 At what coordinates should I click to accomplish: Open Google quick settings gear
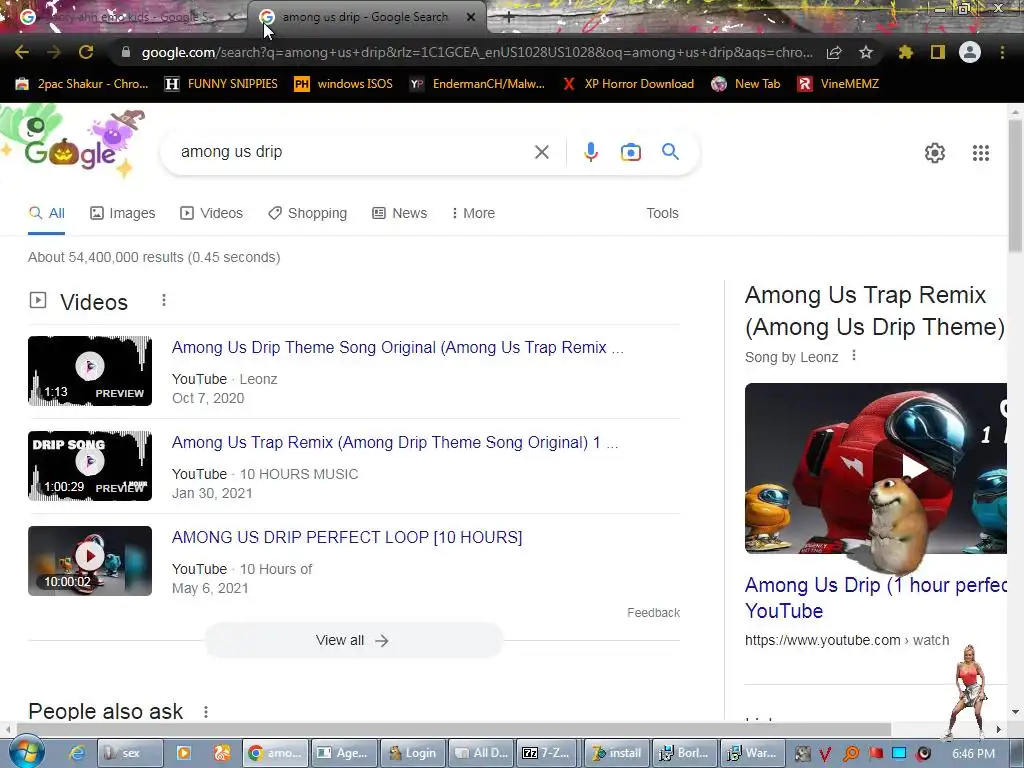935,153
